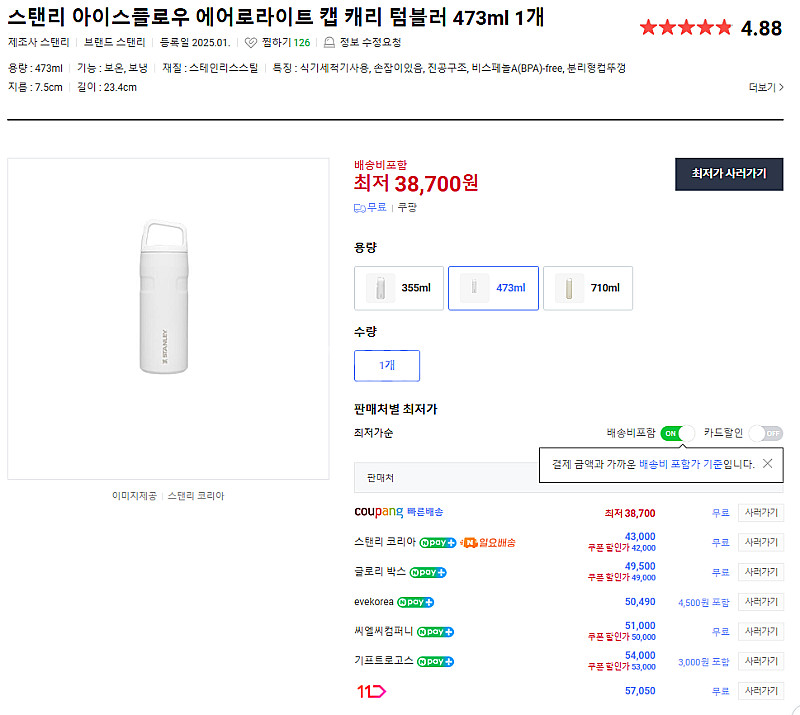The width and height of the screenshot is (800, 715).
Task: Click the 50,490 price for evekorea
Action: tap(640, 602)
